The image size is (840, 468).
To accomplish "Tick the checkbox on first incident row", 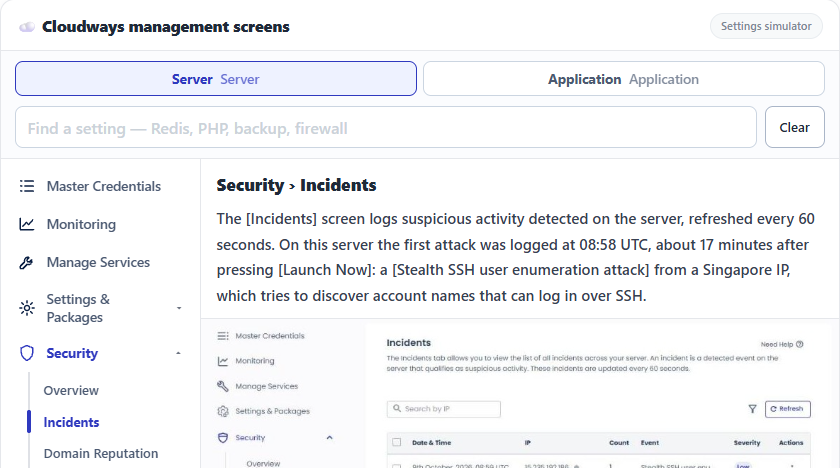I will (396, 466).
